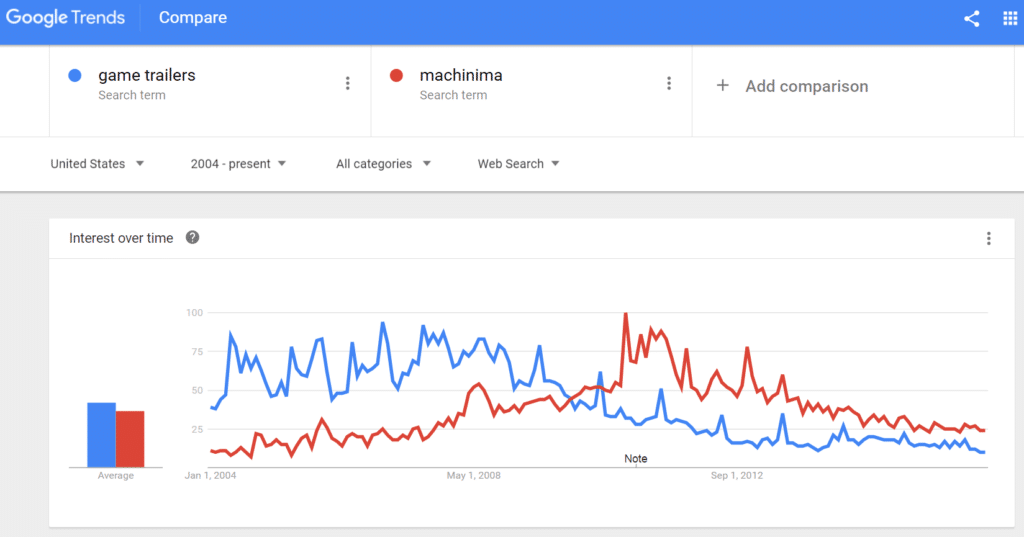Viewport: 1024px width, 537px height.
Task: Click the Compare header label
Action: click(193, 18)
